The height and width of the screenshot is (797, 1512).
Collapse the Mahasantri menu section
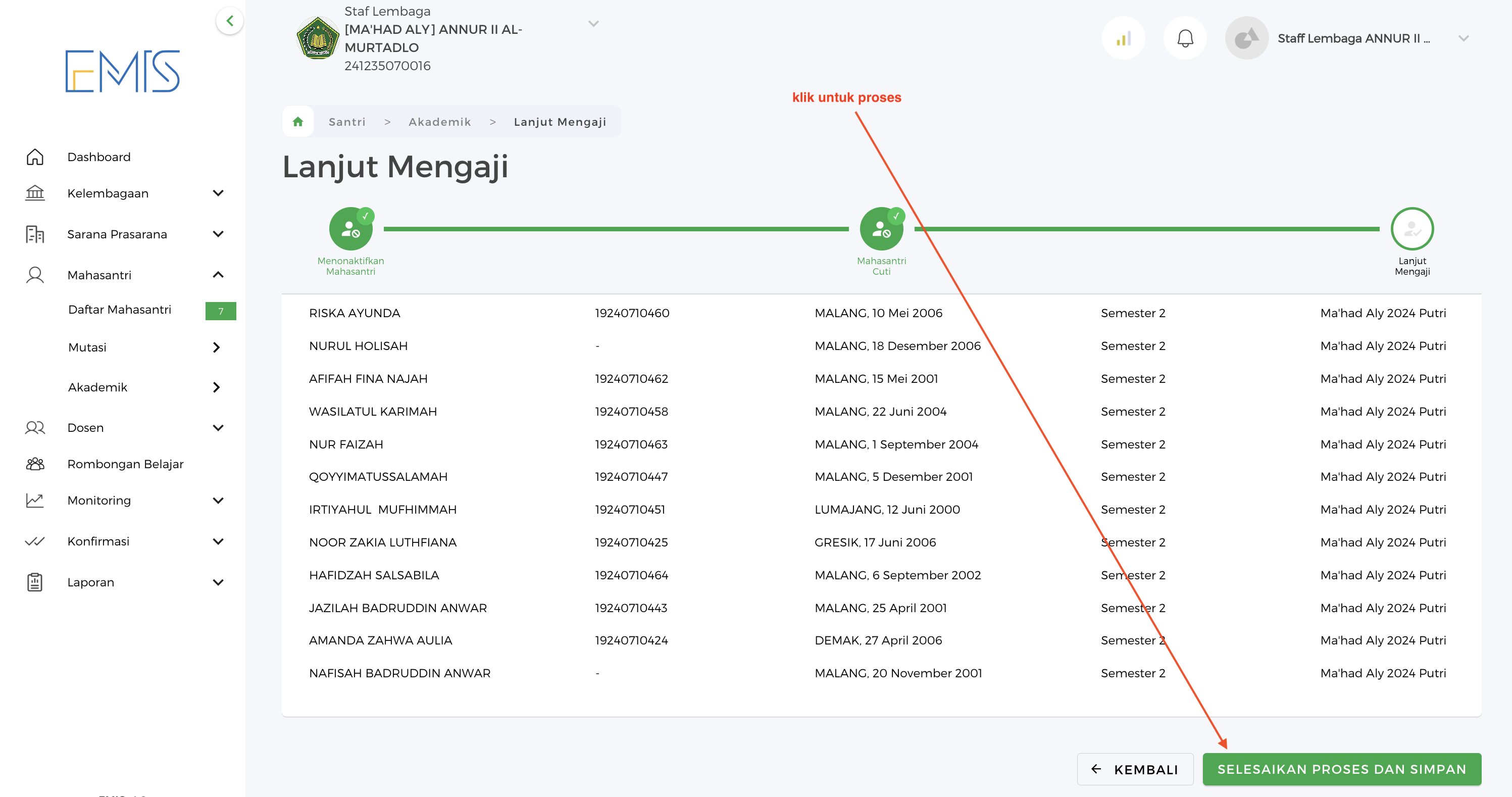(218, 275)
